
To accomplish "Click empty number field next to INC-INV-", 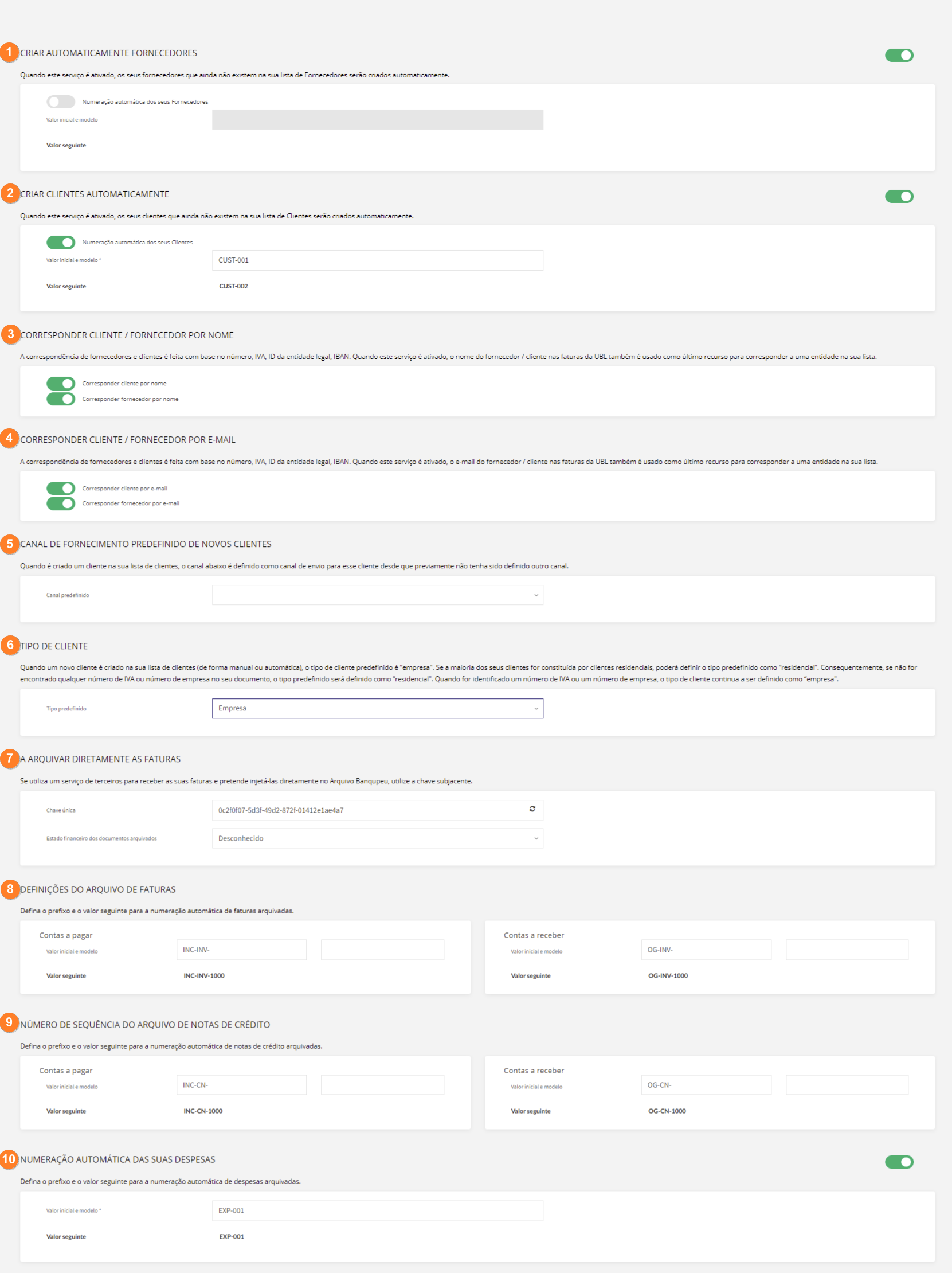I will click(x=382, y=950).
